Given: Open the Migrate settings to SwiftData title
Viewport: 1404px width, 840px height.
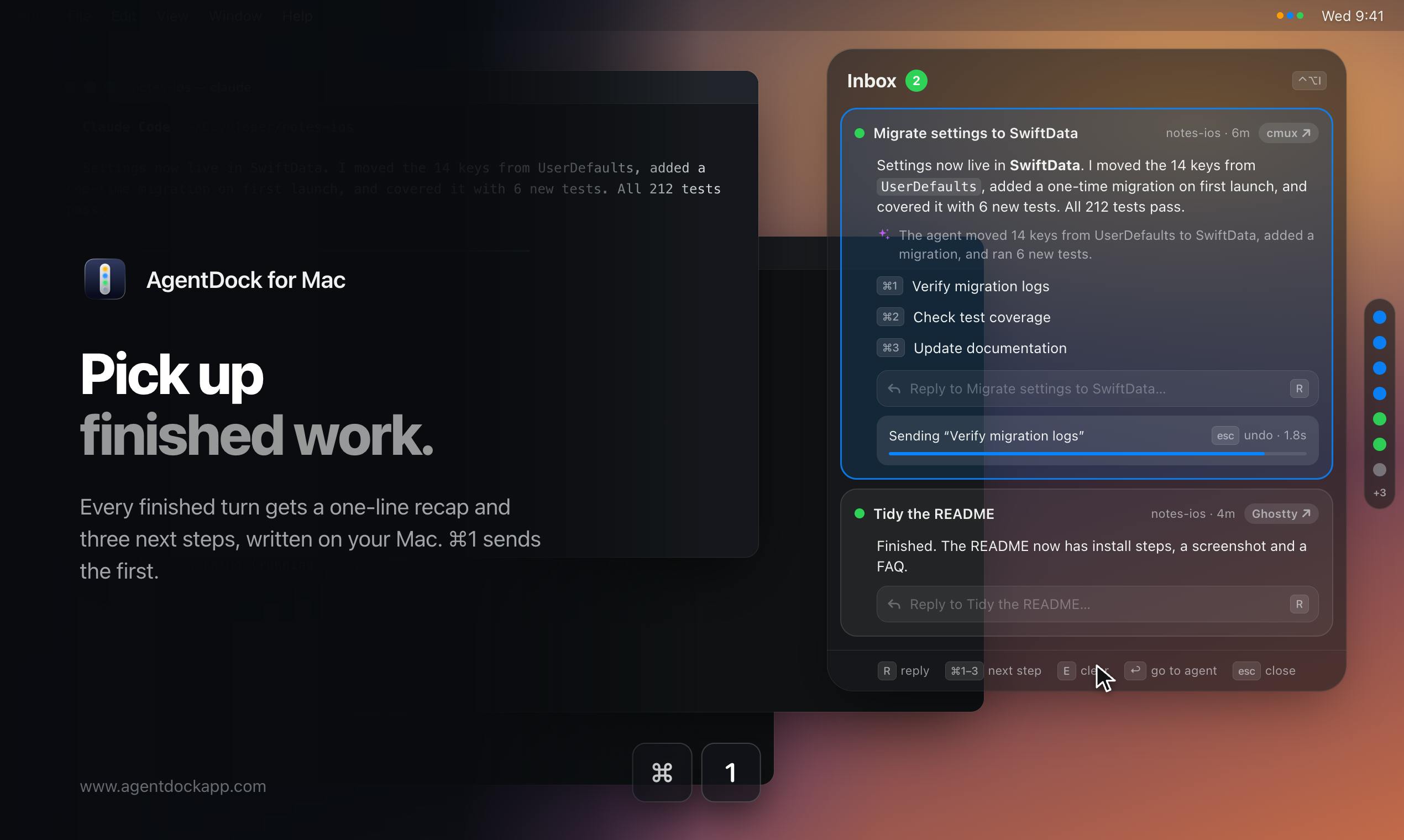Looking at the screenshot, I should point(976,133).
